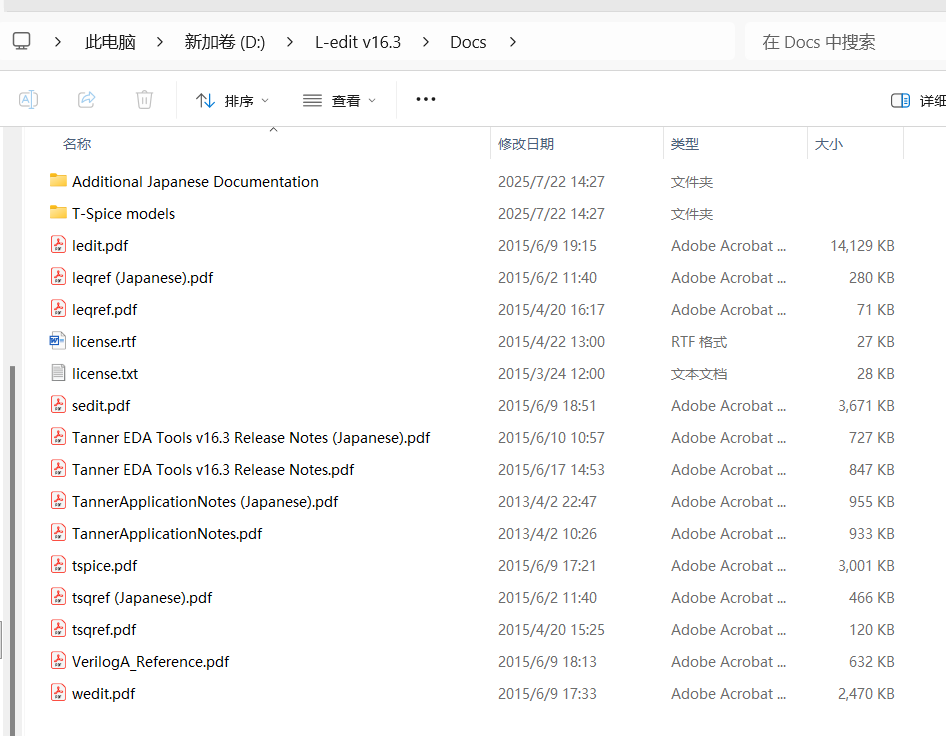Select tspice.pdf file icon
Screen dimensions: 946x736
(x=58, y=564)
